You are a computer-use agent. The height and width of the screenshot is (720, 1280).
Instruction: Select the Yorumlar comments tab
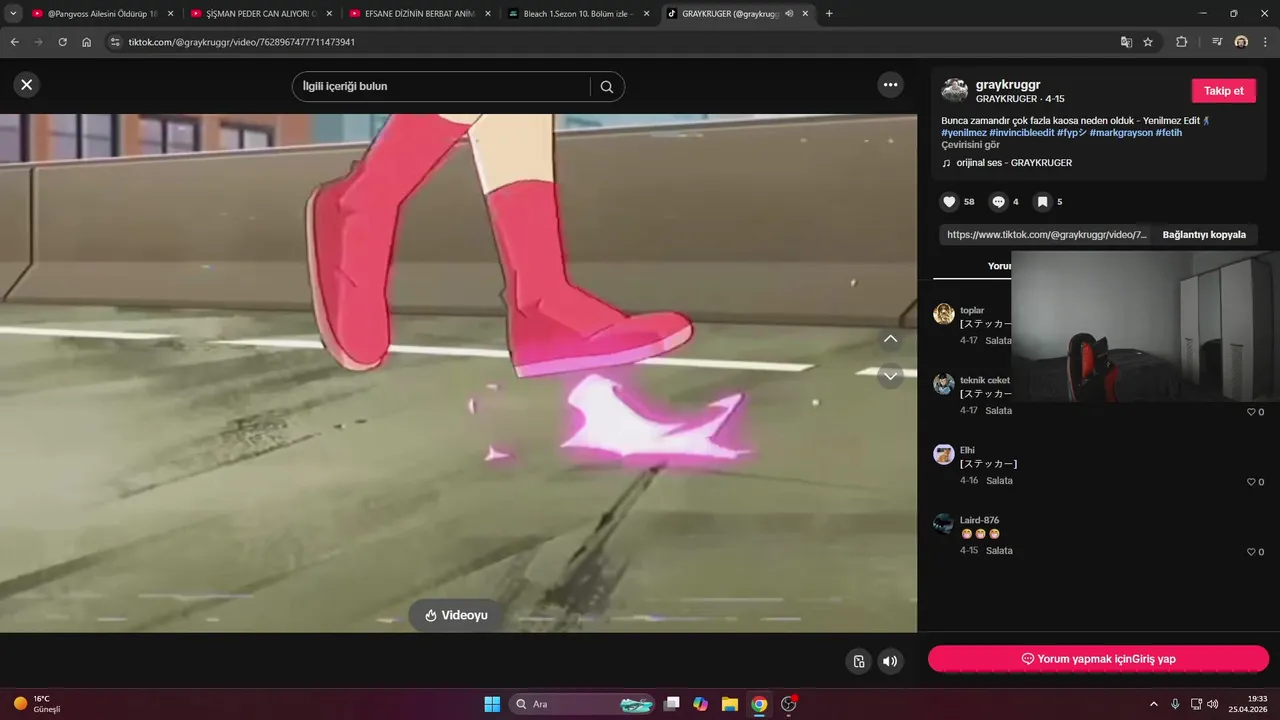[x=999, y=266]
